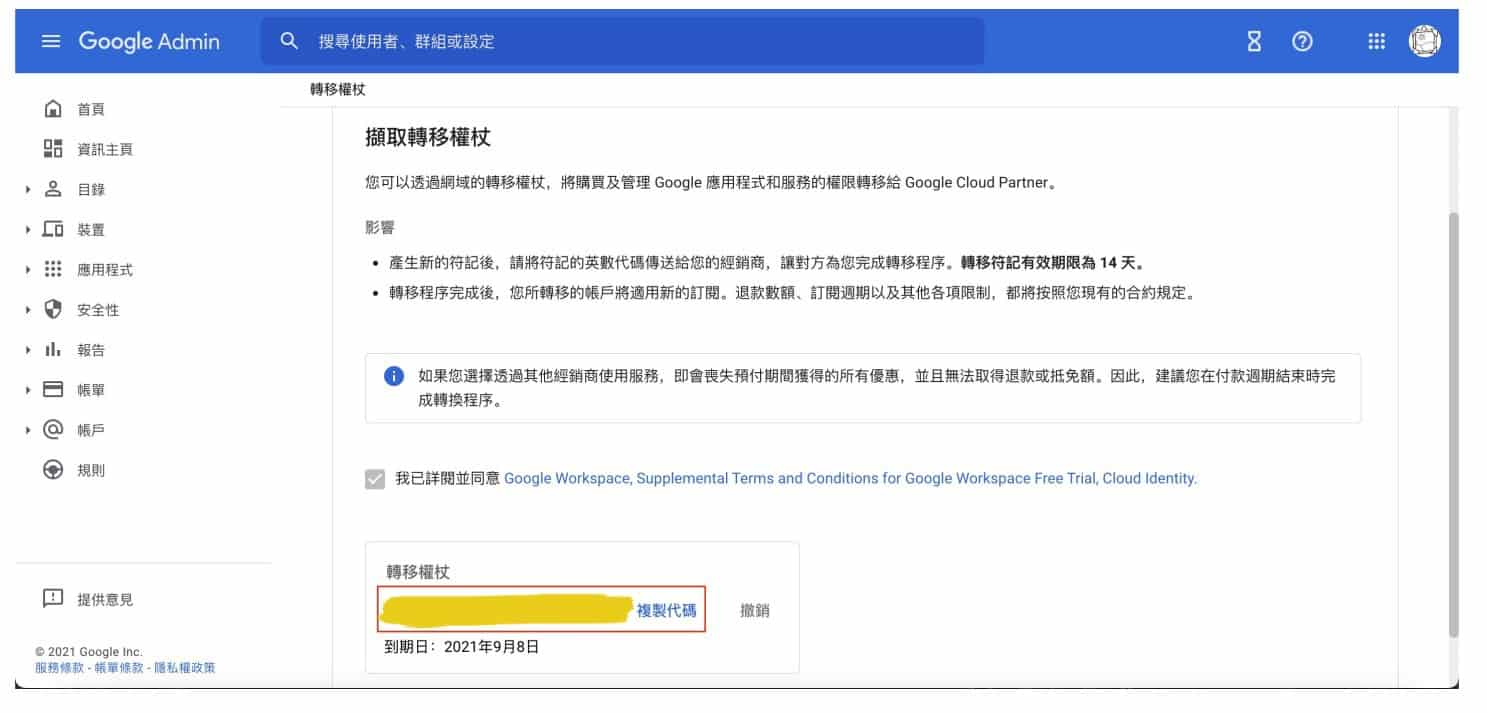Screen dimensions: 1487x713
Task: Click the 到期日：2021年9月8日 text
Action: click(x=462, y=646)
